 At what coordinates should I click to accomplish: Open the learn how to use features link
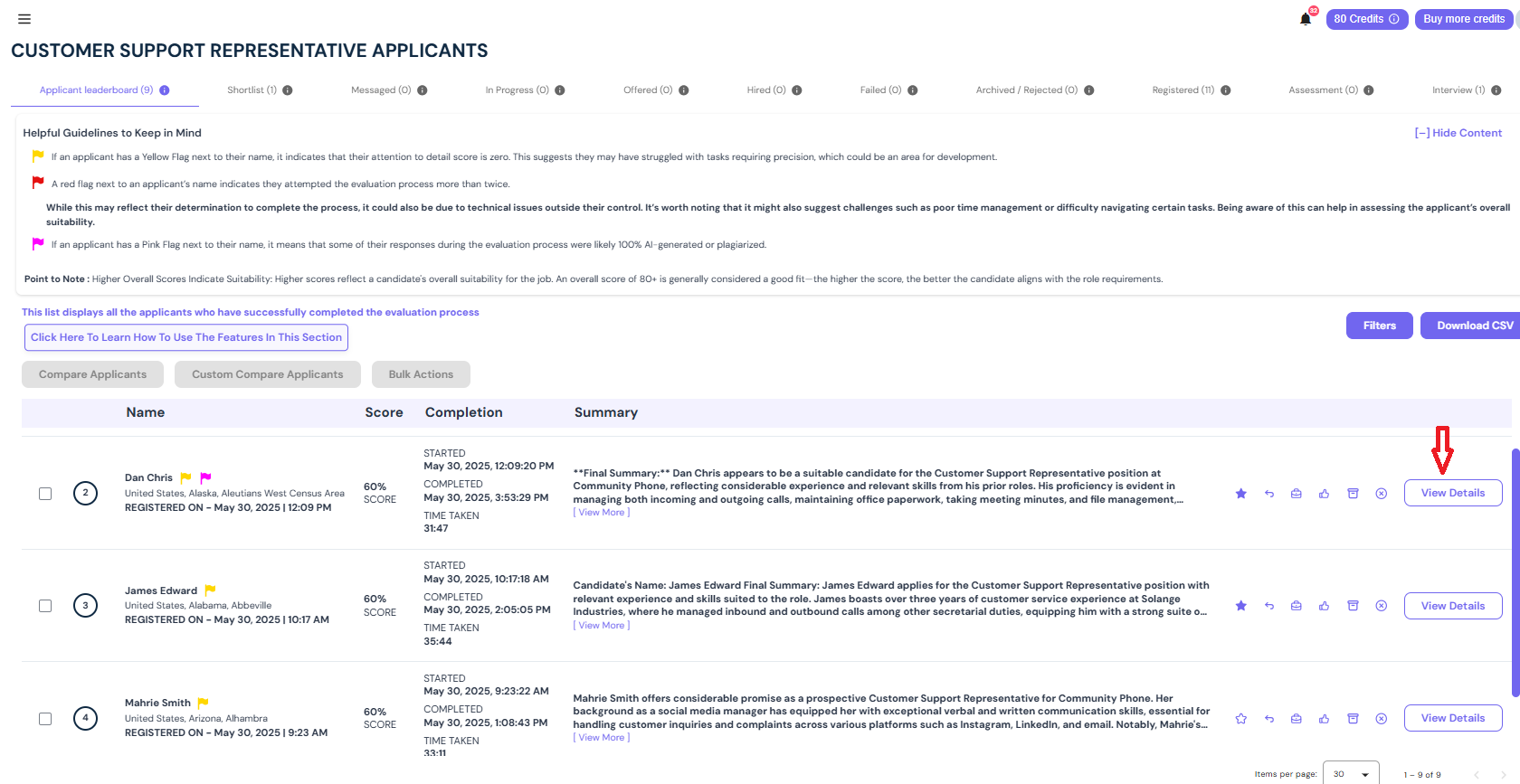[x=186, y=337]
